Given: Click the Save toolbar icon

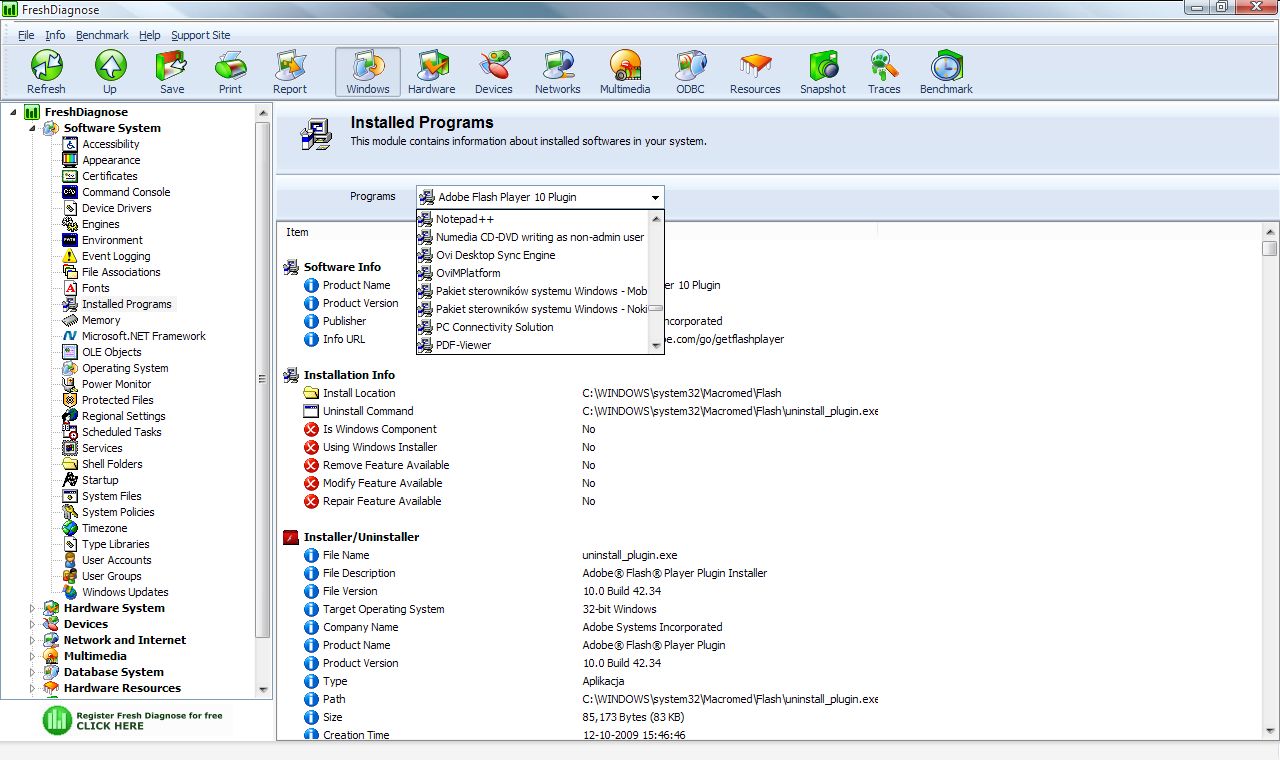Looking at the screenshot, I should [x=172, y=72].
